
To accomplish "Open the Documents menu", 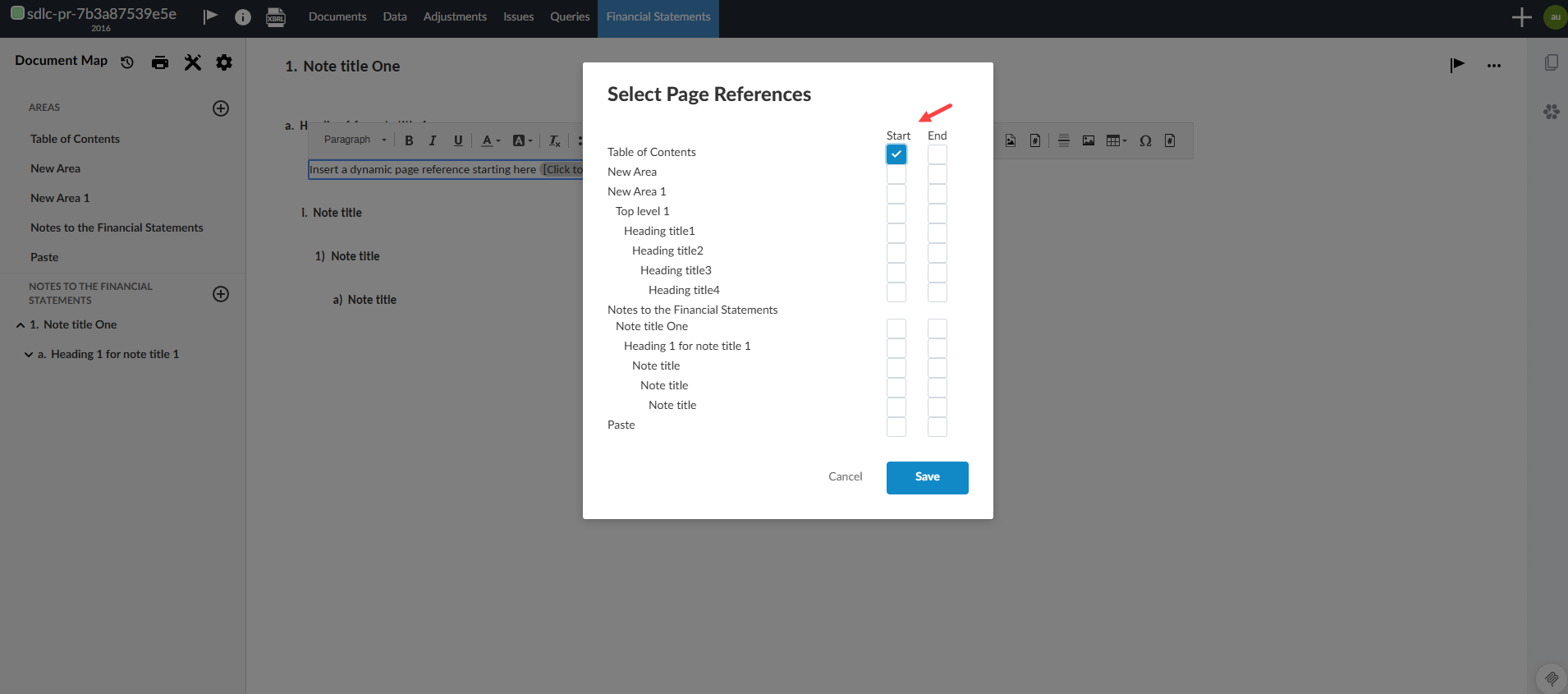I will (x=337, y=17).
